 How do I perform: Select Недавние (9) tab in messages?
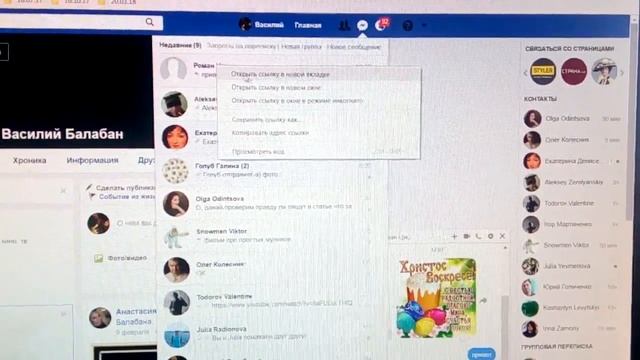180,45
